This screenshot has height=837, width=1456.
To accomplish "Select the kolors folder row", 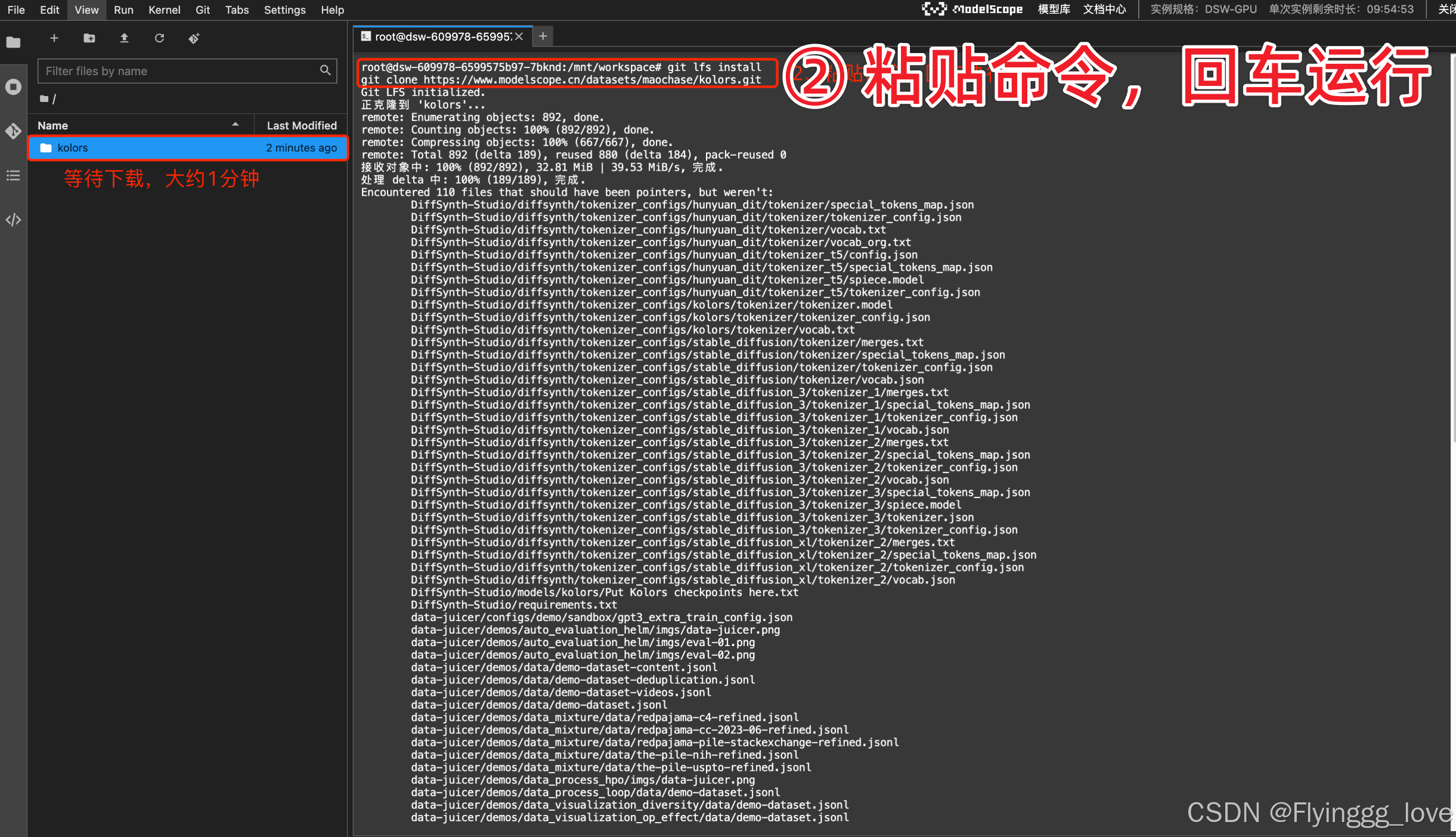I will tap(188, 148).
